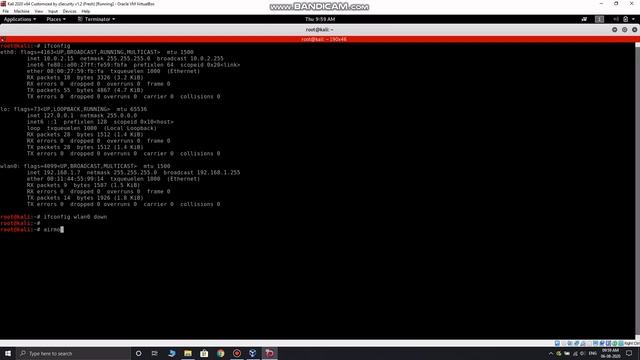The height and width of the screenshot is (360, 640).
Task: Open Microsoft Store from the taskbar
Action: click(x=204, y=353)
